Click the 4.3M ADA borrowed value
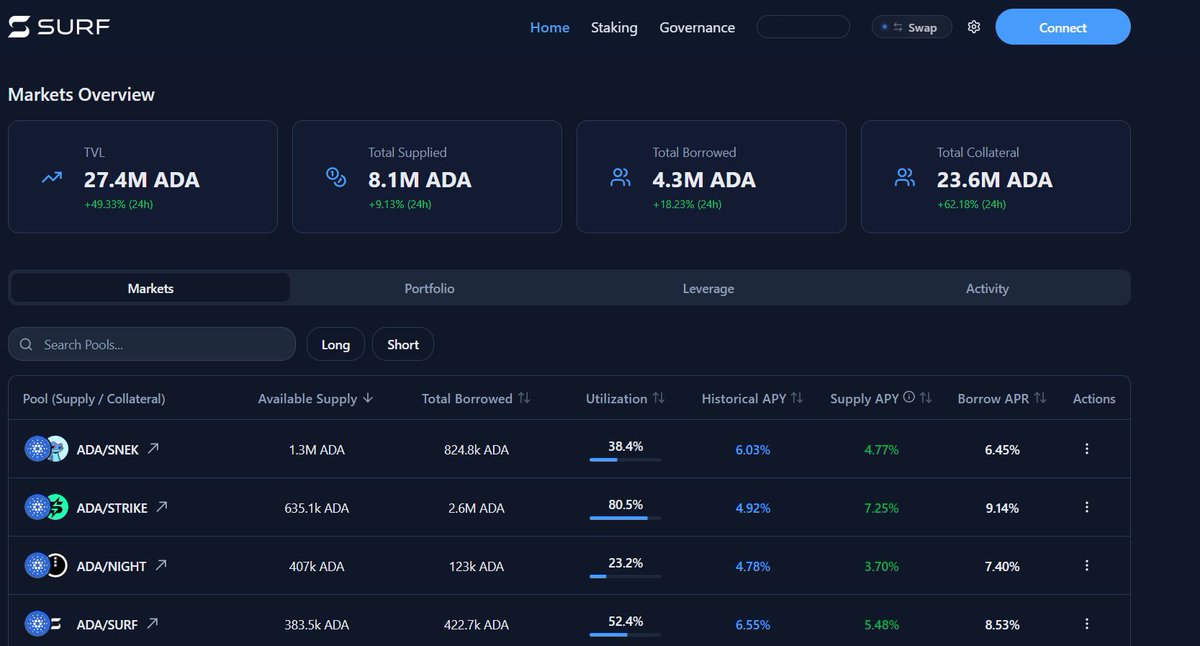1200x646 pixels. click(704, 180)
